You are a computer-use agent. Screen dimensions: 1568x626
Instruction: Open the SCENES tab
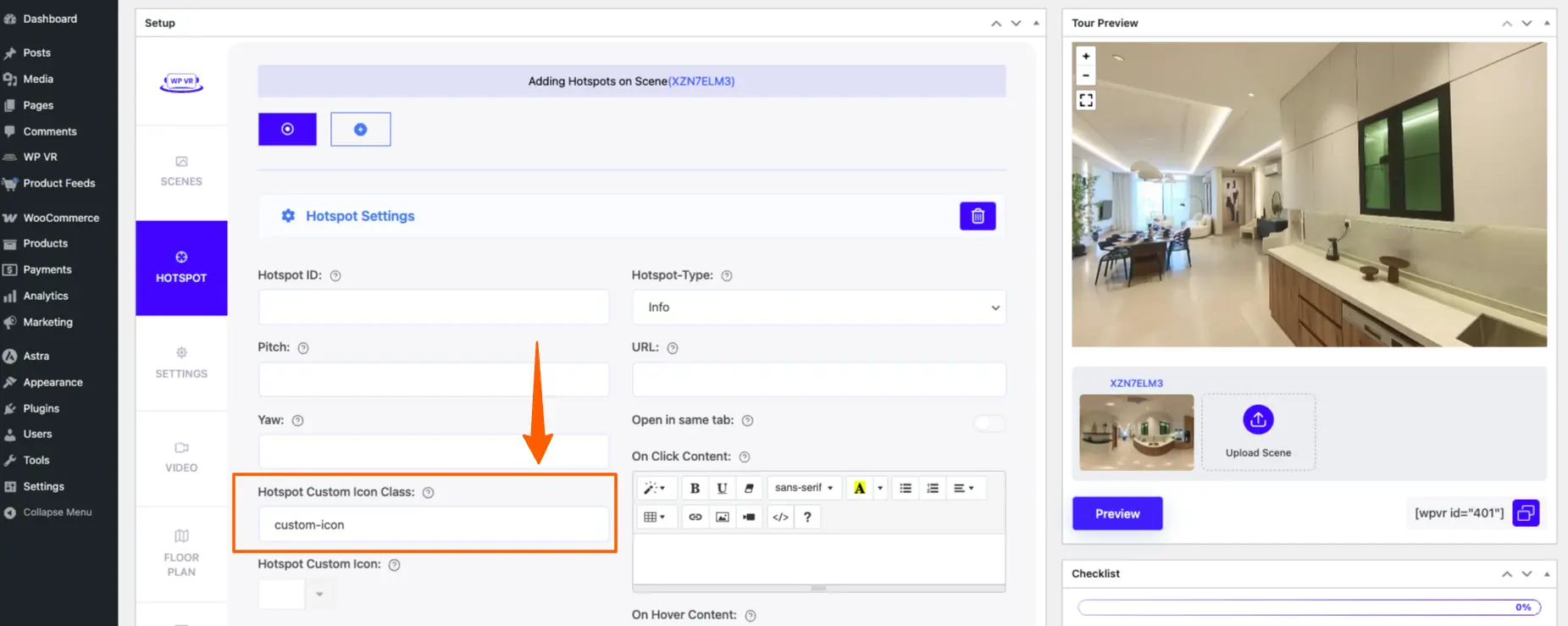(181, 172)
